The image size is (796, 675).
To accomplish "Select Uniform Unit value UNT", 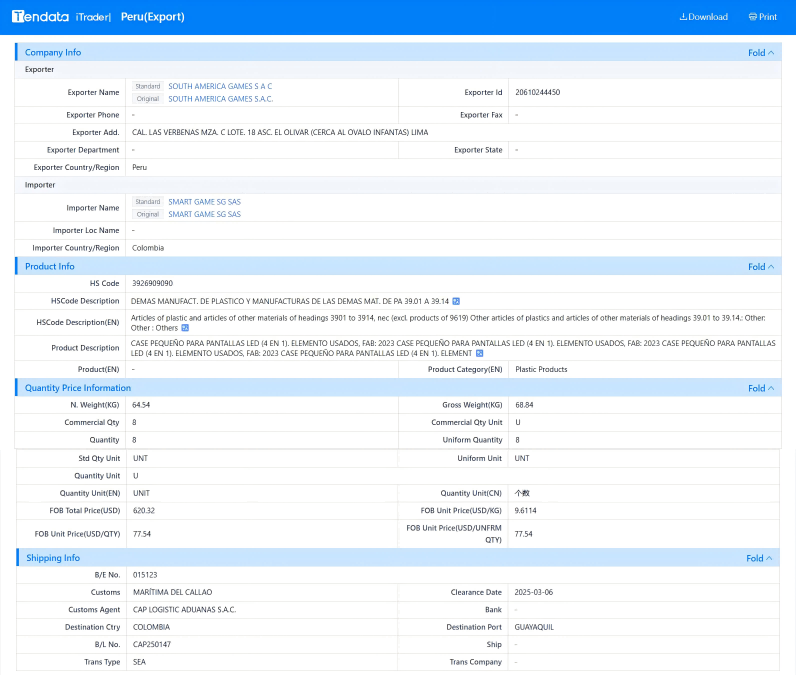I will 522,458.
